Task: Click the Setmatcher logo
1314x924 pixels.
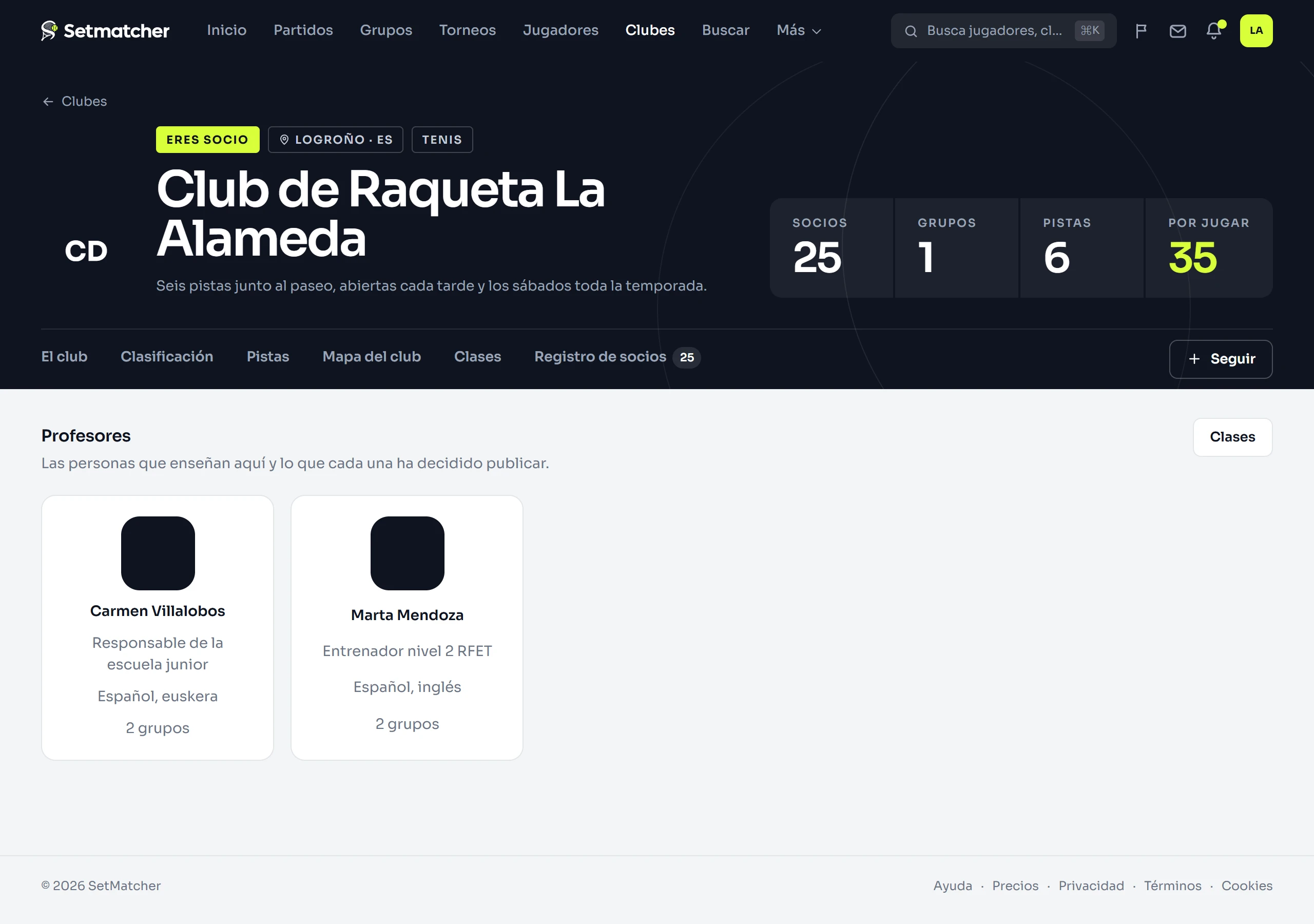Action: click(105, 30)
